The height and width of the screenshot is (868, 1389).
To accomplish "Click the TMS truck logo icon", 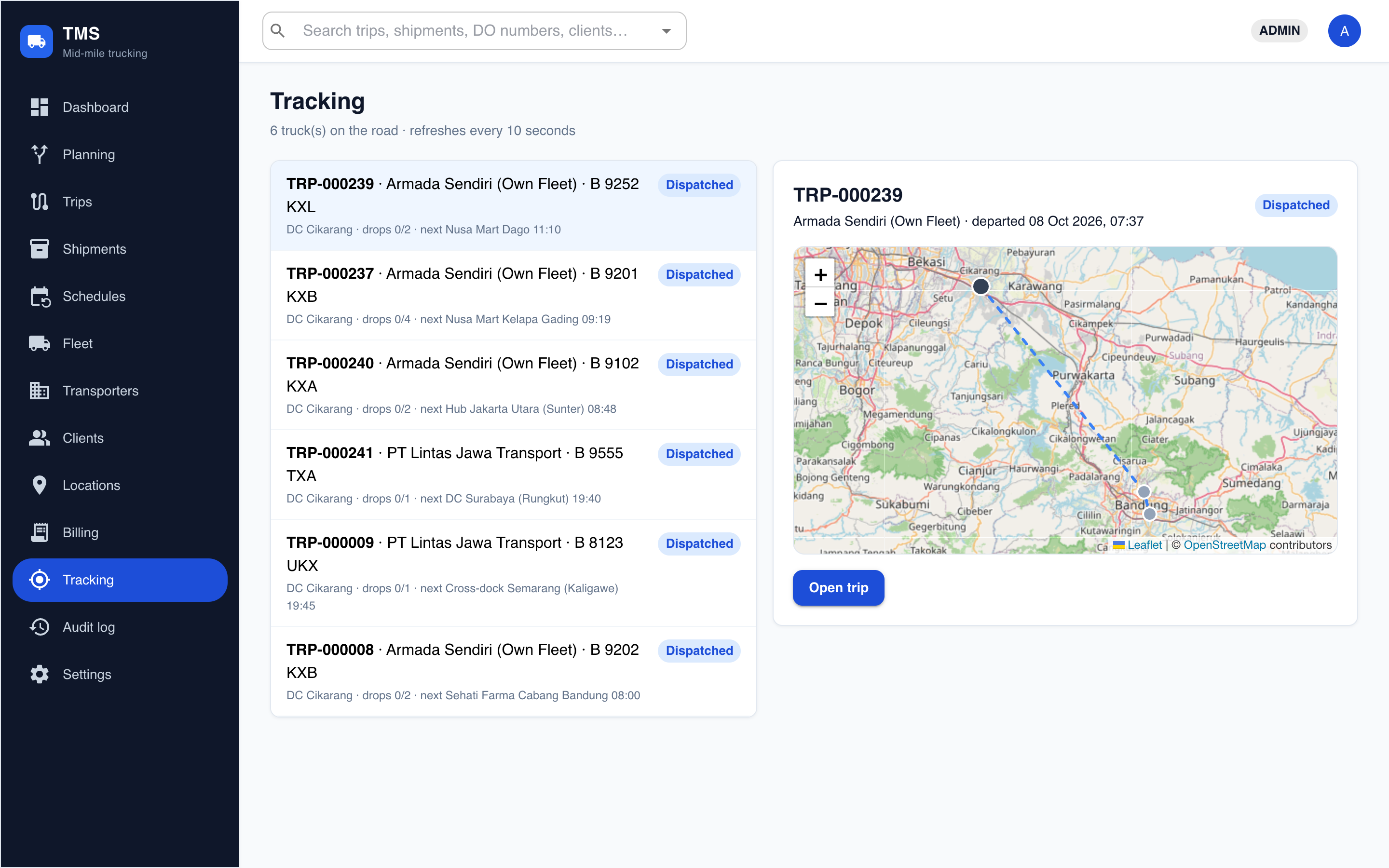I will [x=36, y=41].
